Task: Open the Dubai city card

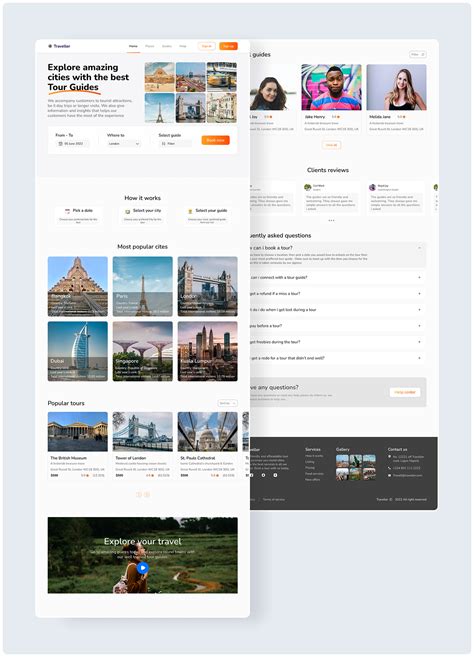Action: [x=78, y=351]
